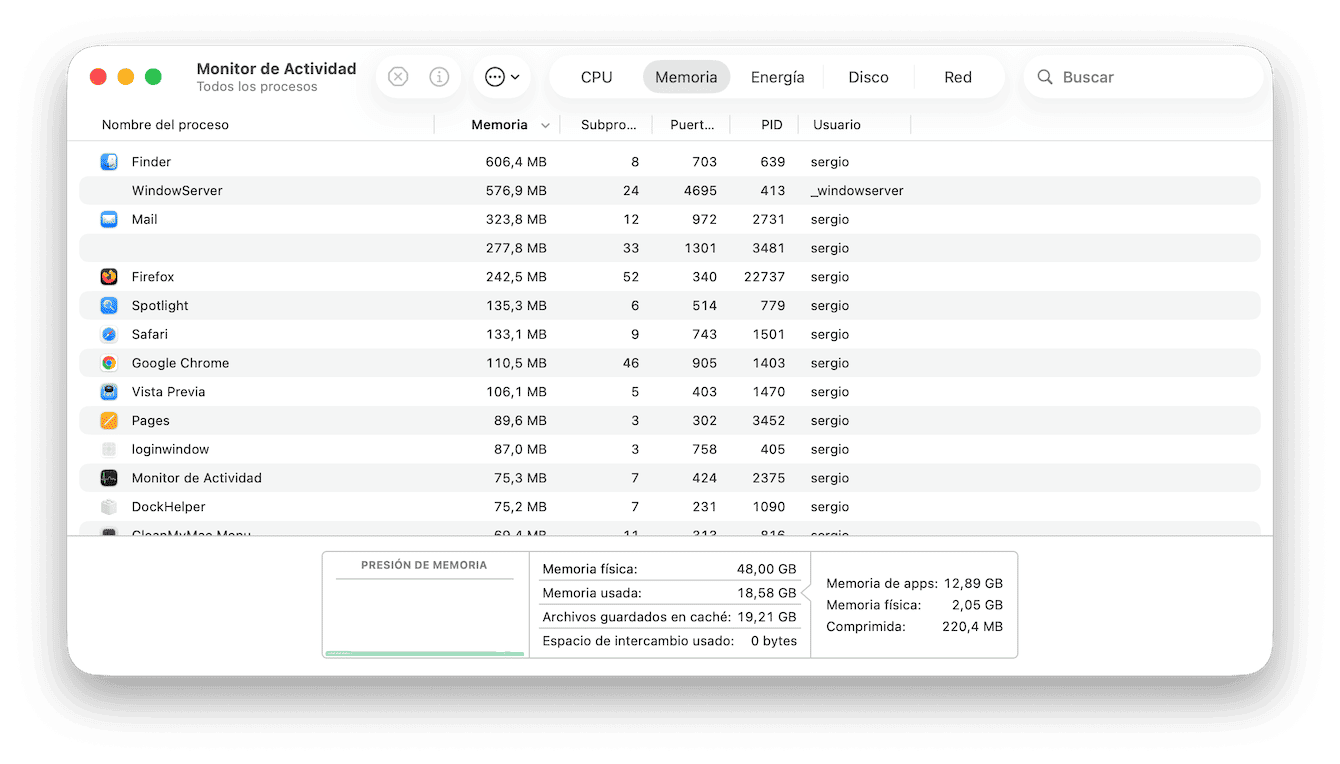Click Espacio de intercambio usado entry
The height and width of the screenshot is (764, 1340).
[x=669, y=641]
